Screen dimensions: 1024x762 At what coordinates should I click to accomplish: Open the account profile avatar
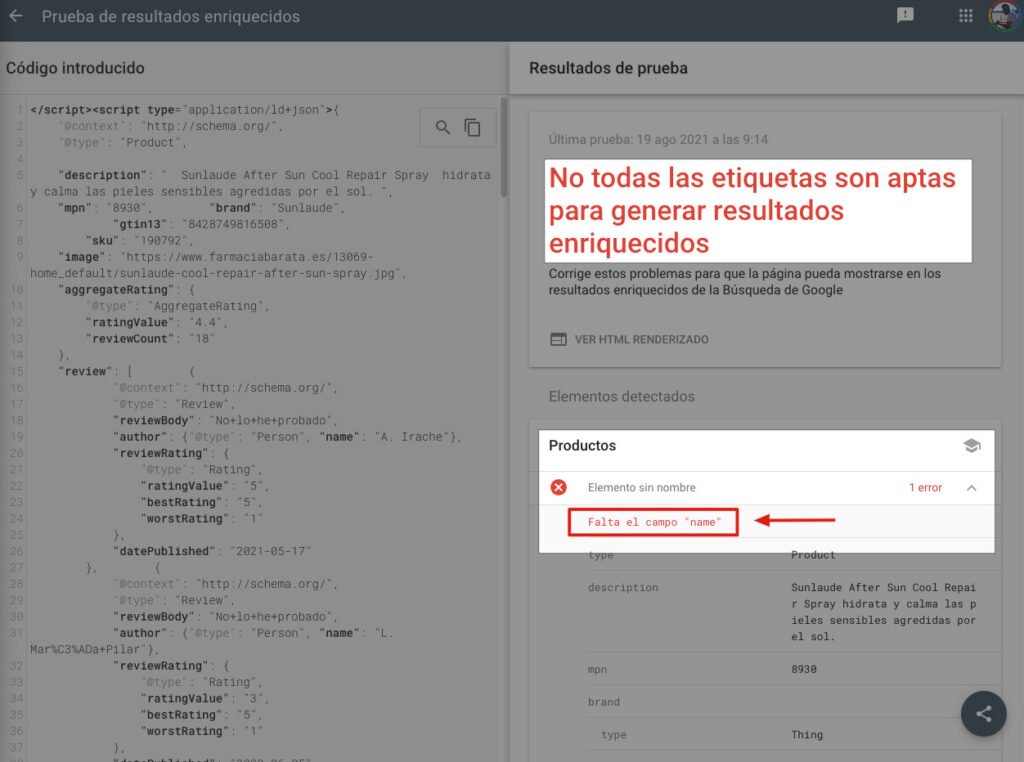click(1005, 16)
